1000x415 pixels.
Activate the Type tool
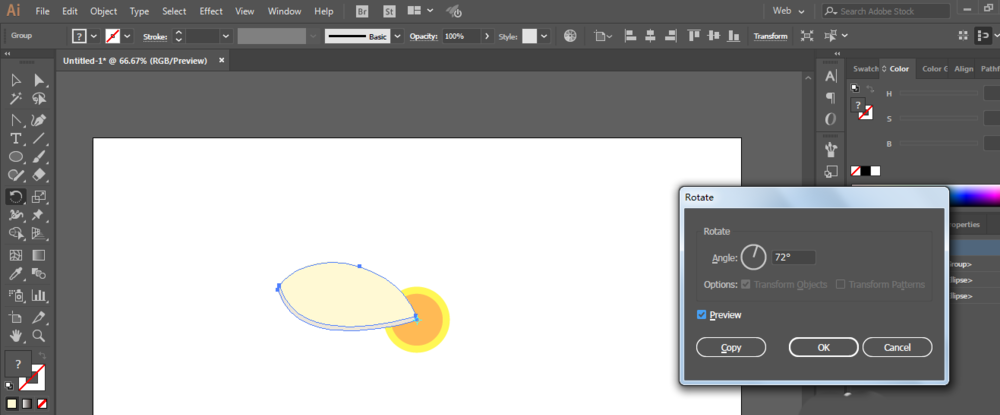coord(16,138)
